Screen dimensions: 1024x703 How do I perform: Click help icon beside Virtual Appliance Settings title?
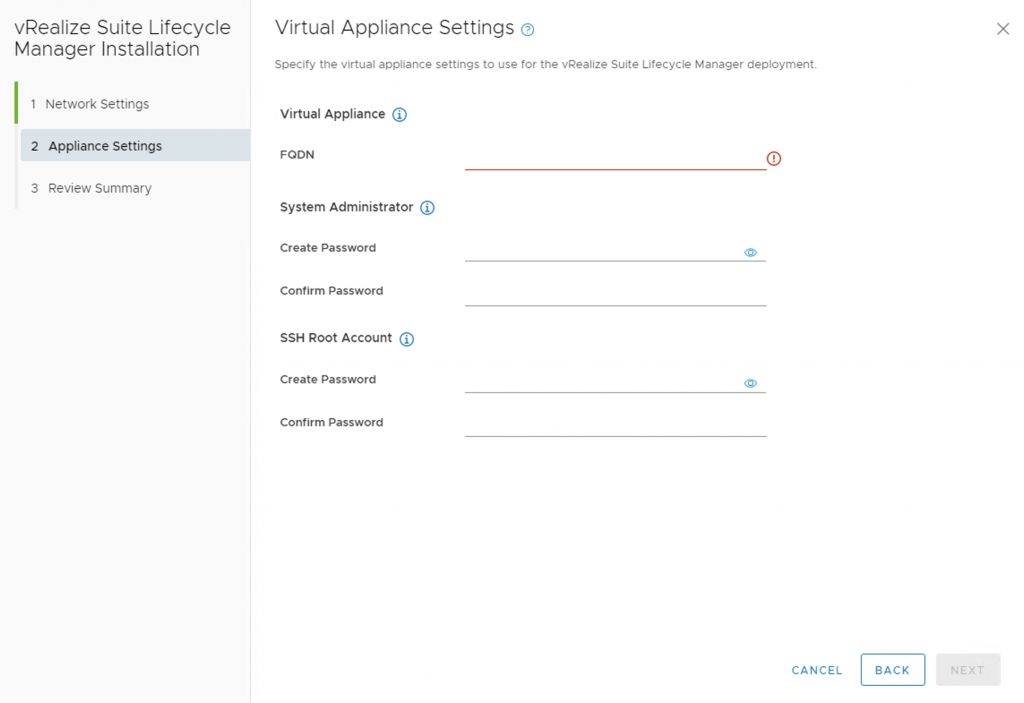coord(528,30)
